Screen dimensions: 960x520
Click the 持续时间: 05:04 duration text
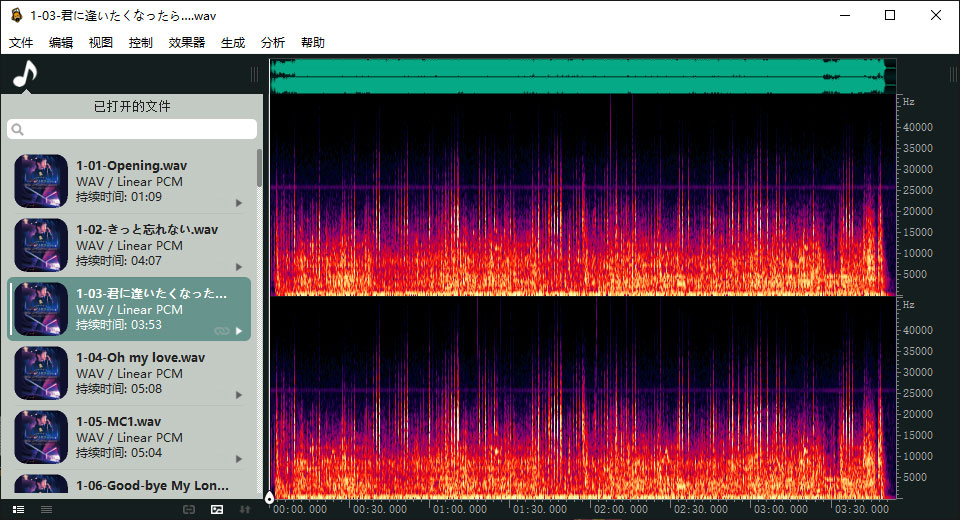coord(119,453)
